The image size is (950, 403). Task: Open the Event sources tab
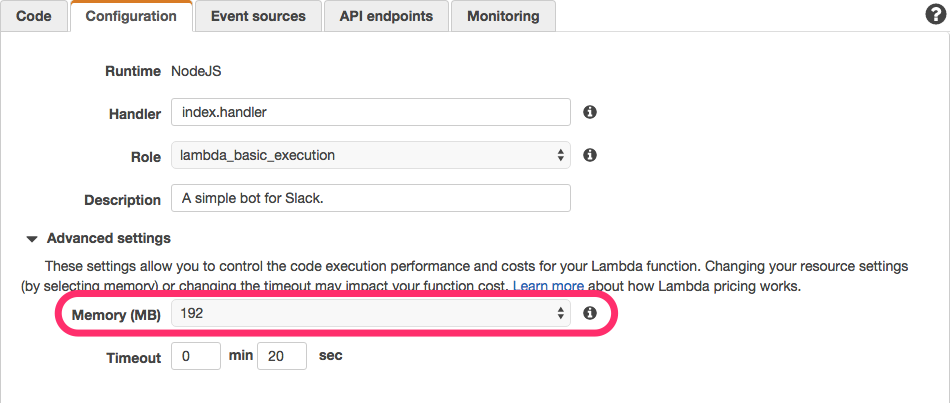(x=258, y=16)
